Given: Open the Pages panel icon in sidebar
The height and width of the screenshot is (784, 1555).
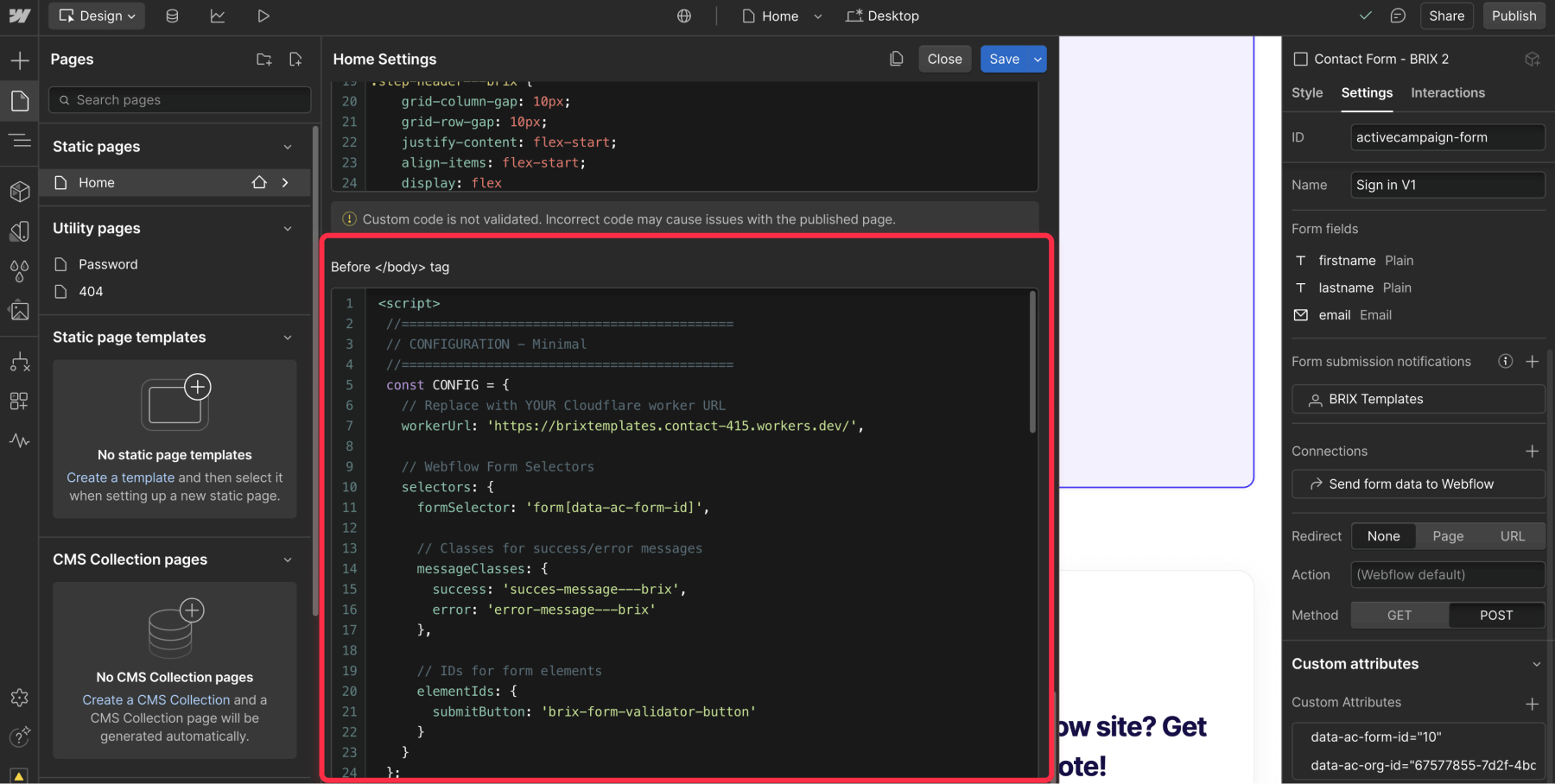Looking at the screenshot, I should click(19, 101).
